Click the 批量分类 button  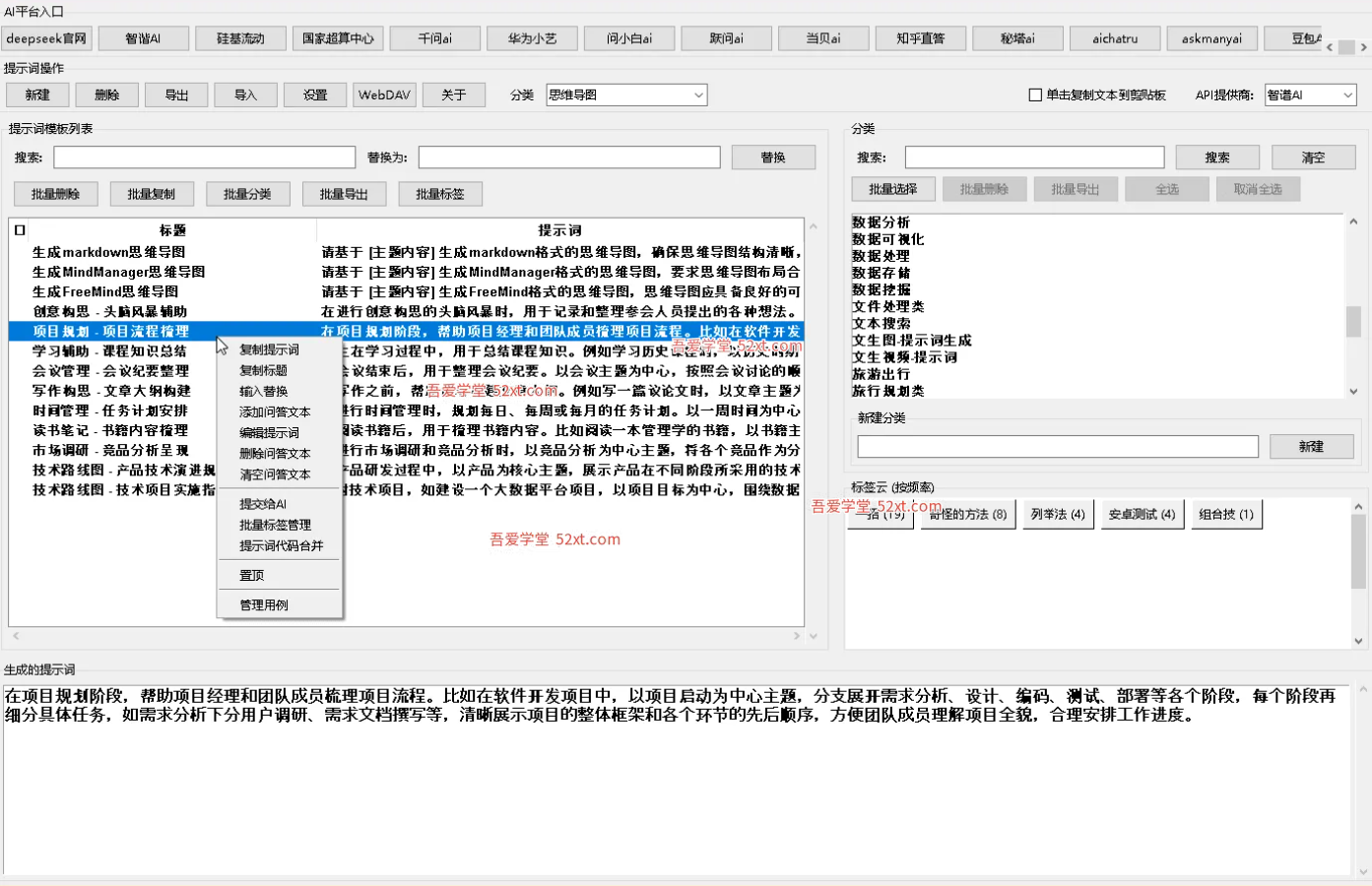point(247,194)
